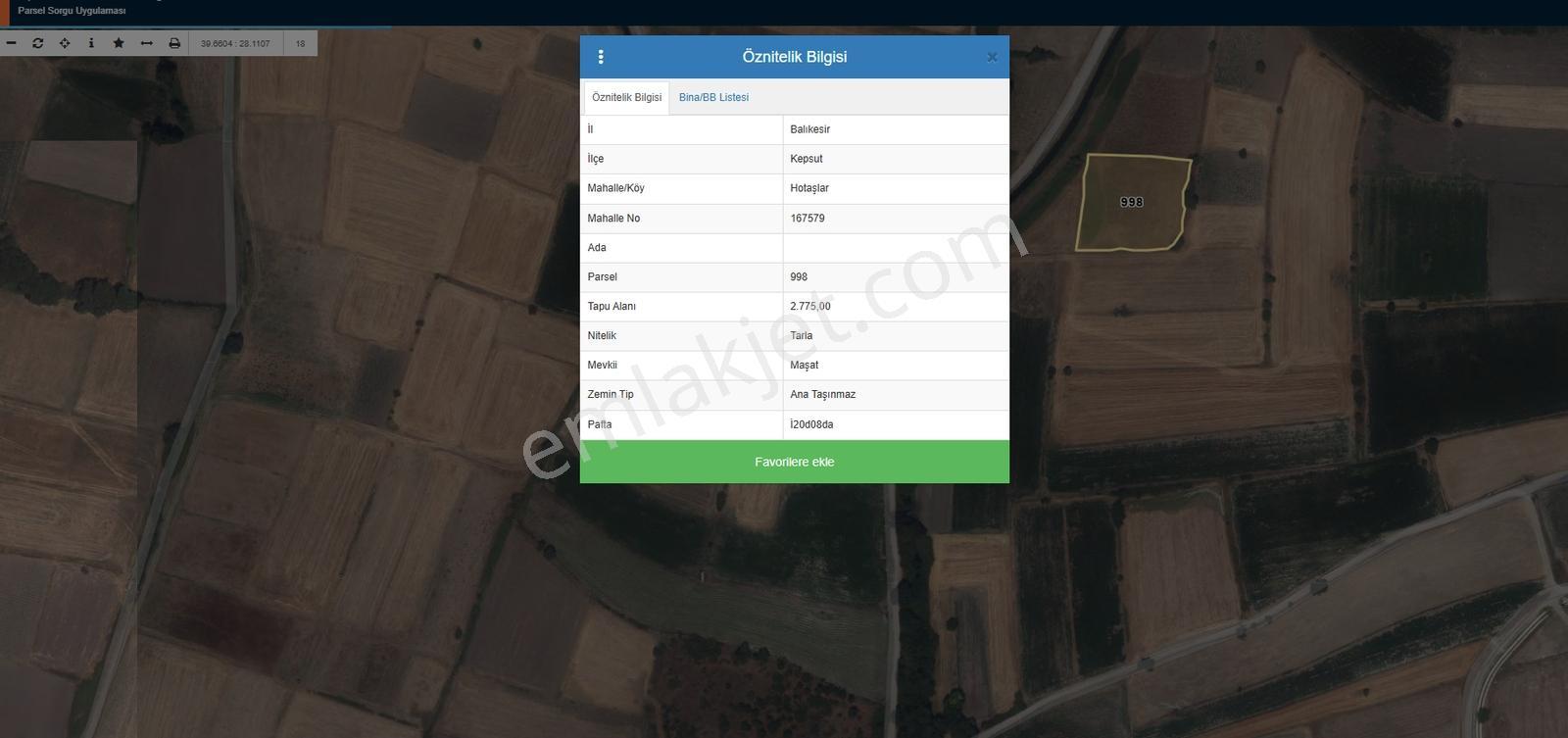The image size is (1568, 738).
Task: Click the zoom out minus icon
Action: click(x=11, y=43)
